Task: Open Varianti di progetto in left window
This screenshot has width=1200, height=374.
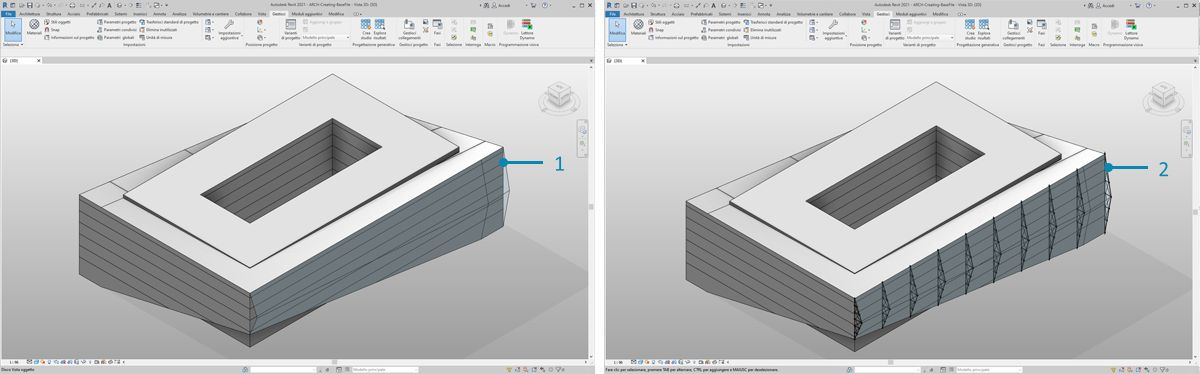Action: pyautogui.click(x=290, y=30)
